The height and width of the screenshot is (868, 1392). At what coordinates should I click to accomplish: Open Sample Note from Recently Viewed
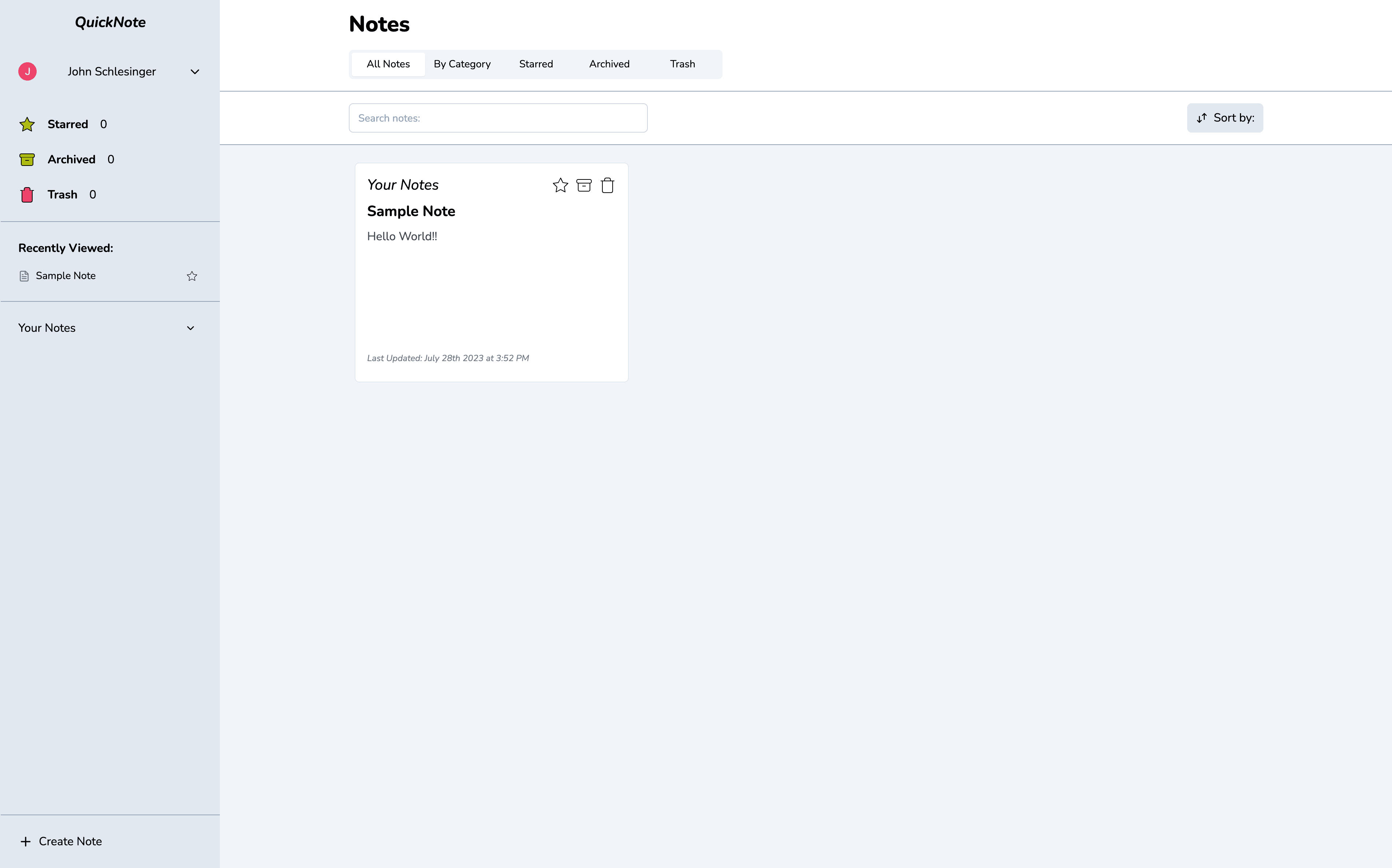pyautogui.click(x=65, y=275)
